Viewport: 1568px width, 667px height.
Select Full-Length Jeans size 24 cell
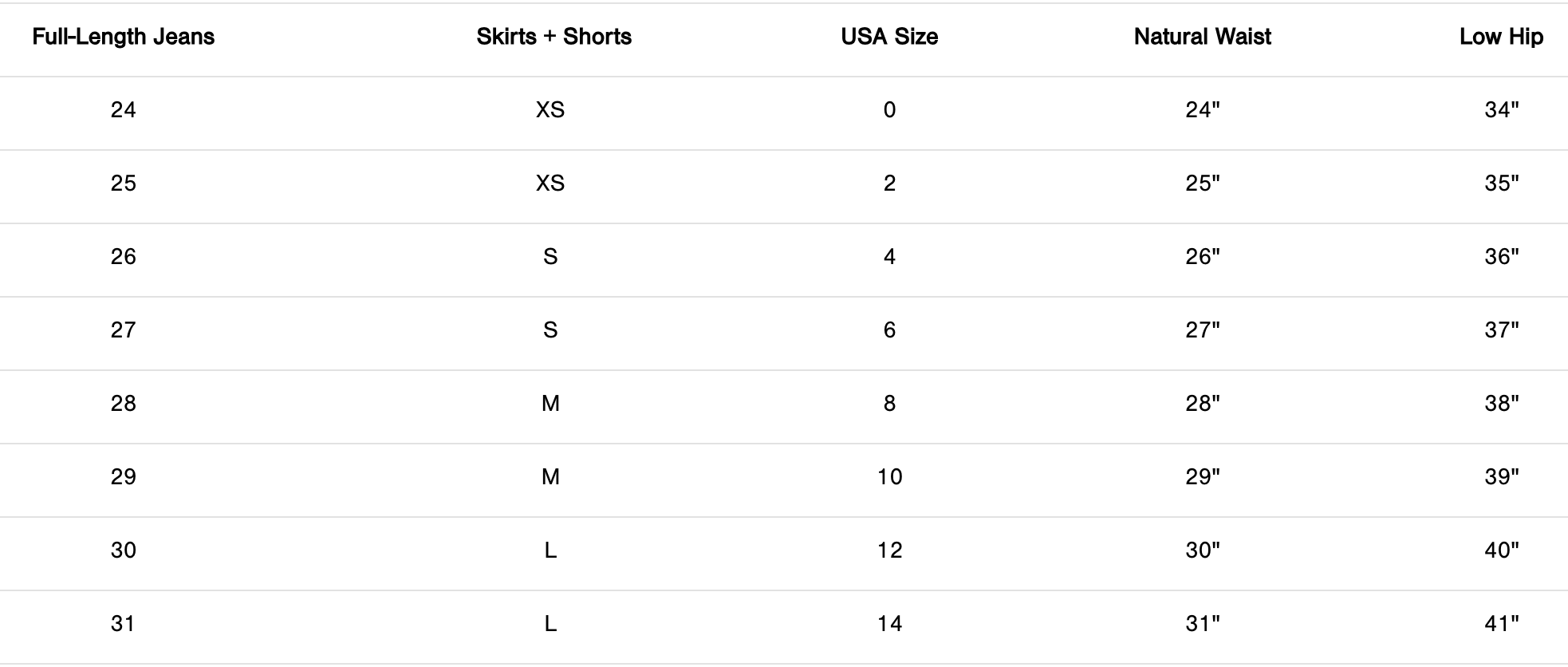point(123,110)
